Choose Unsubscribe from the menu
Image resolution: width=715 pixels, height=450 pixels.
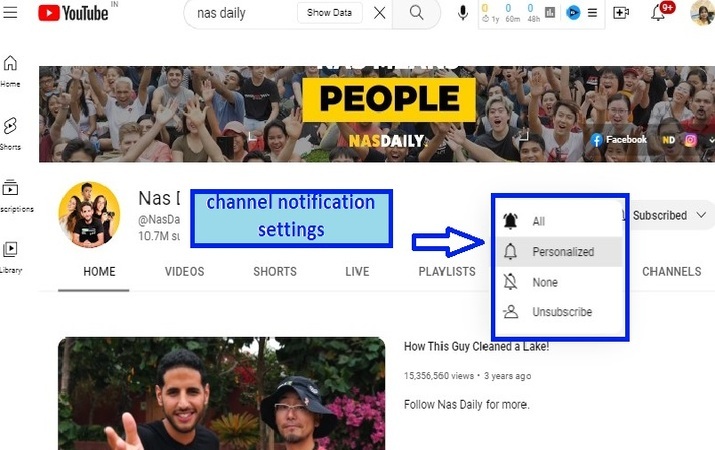click(x=559, y=312)
